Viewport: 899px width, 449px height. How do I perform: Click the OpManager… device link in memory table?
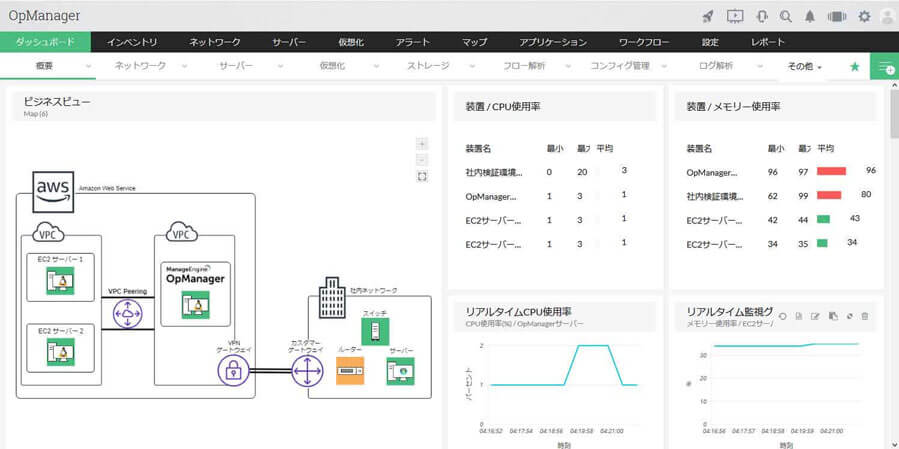pos(712,171)
